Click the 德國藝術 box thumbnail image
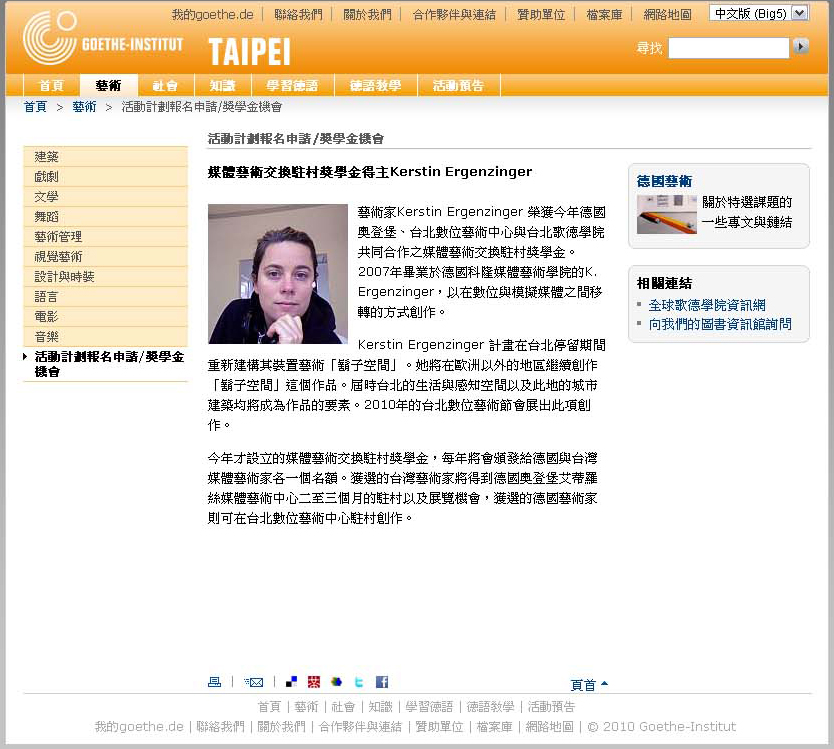Screen dimensions: 834x749 (666, 214)
